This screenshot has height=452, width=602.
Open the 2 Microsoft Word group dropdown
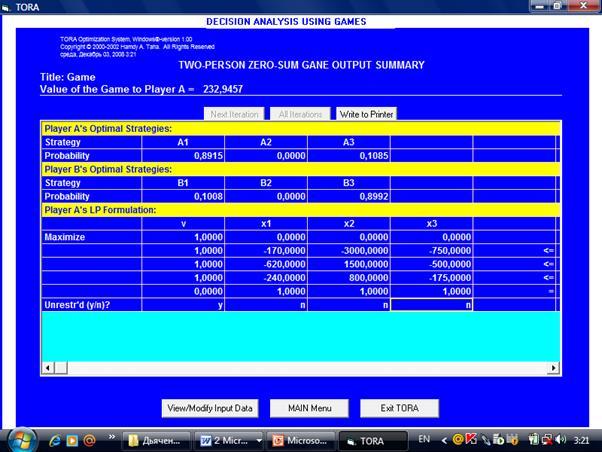click(x=259, y=440)
